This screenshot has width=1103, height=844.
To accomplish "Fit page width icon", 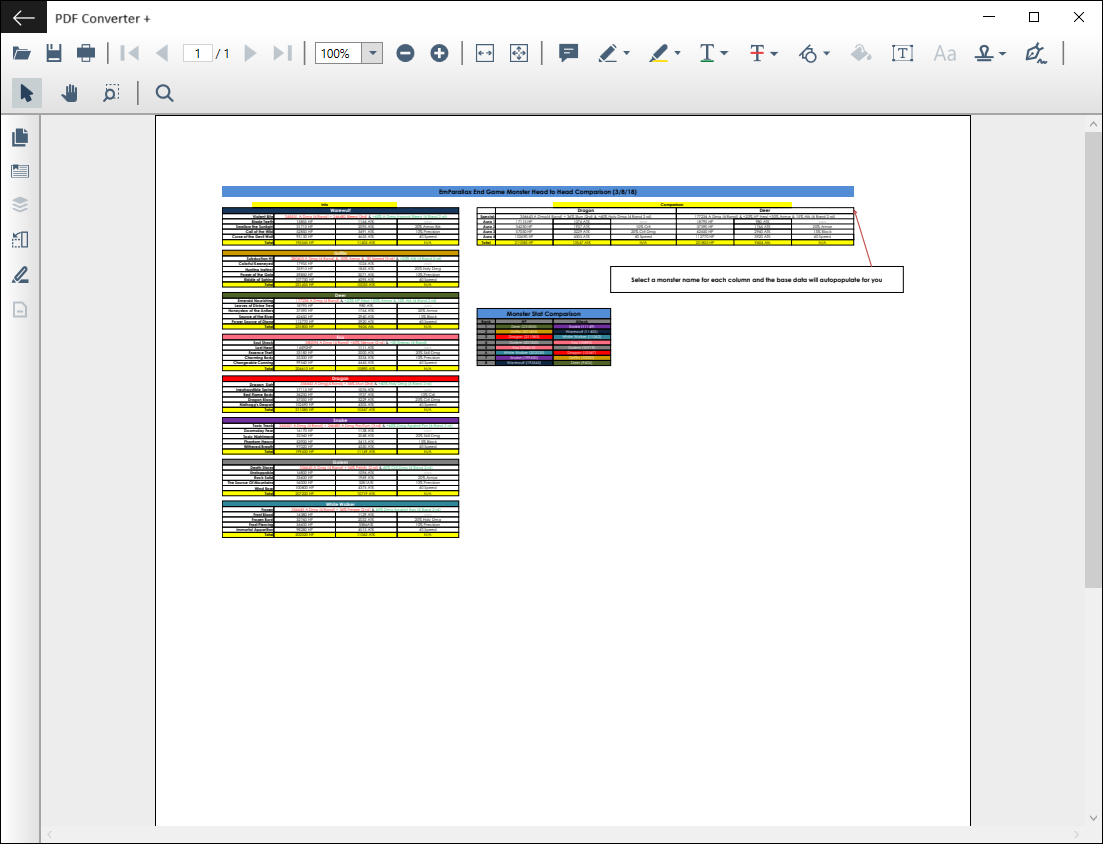I will tap(485, 53).
